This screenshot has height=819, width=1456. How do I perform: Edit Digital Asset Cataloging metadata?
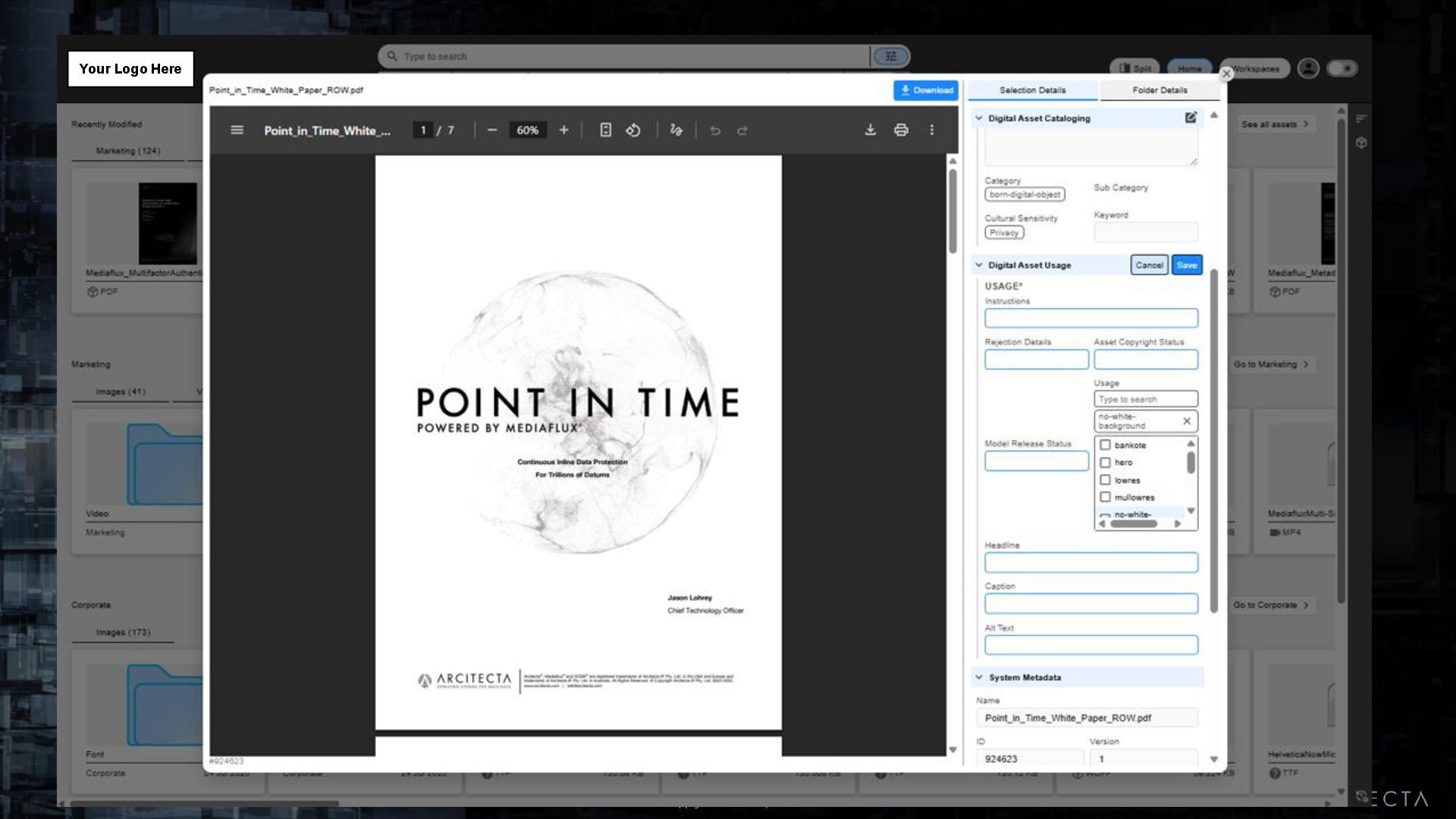tap(1191, 118)
